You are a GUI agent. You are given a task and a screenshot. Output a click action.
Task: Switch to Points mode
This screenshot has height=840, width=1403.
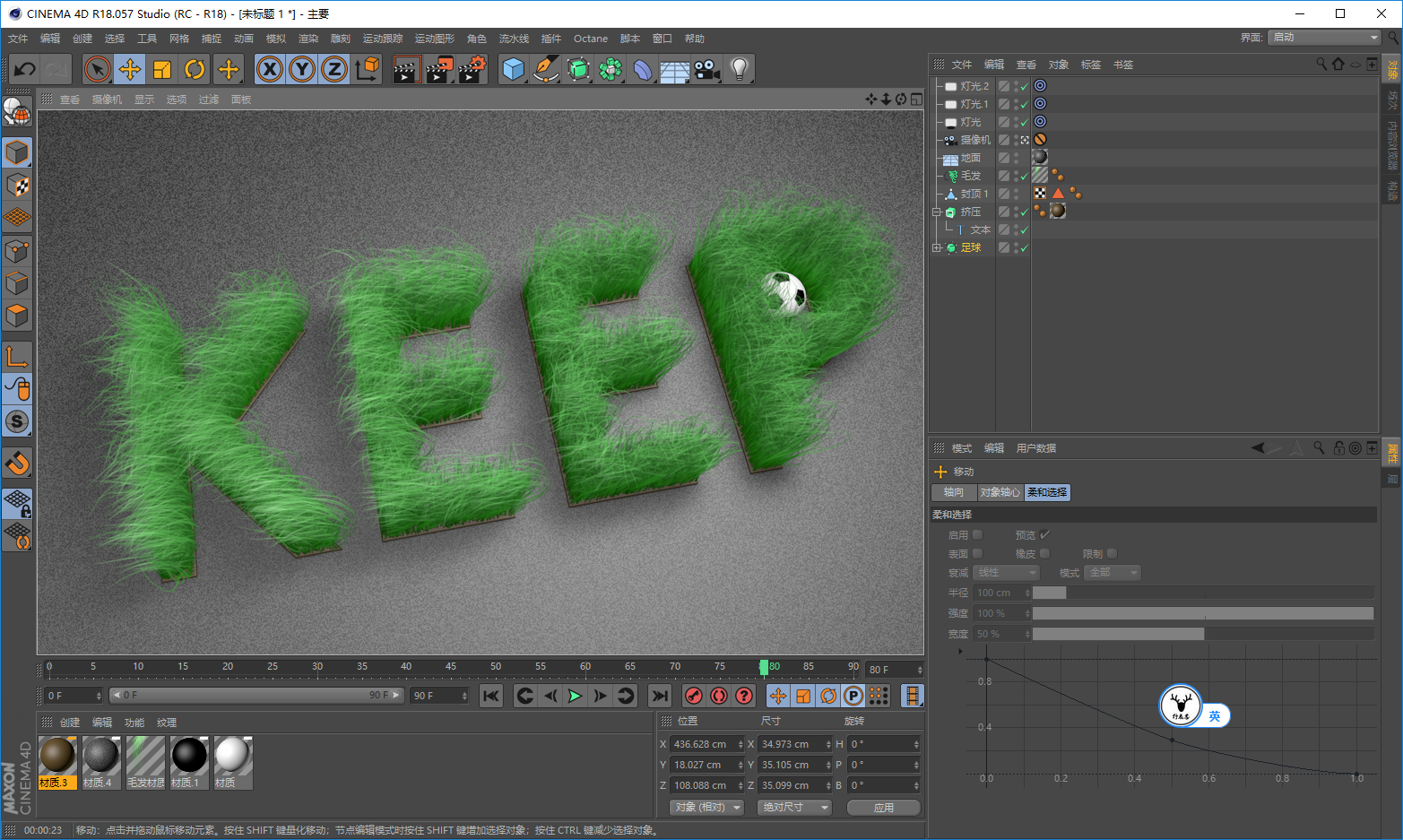pos(17,251)
